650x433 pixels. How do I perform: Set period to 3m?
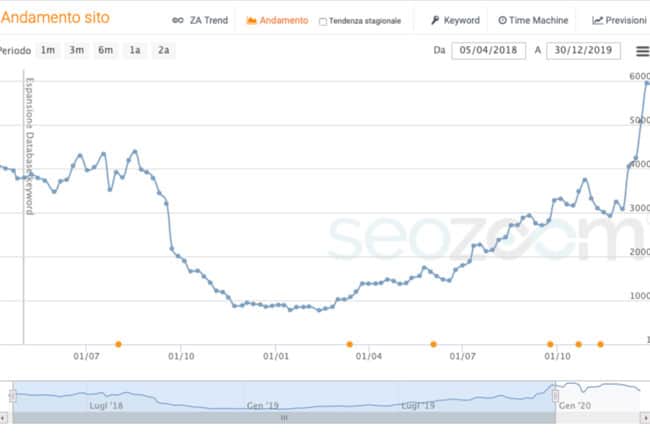76,50
